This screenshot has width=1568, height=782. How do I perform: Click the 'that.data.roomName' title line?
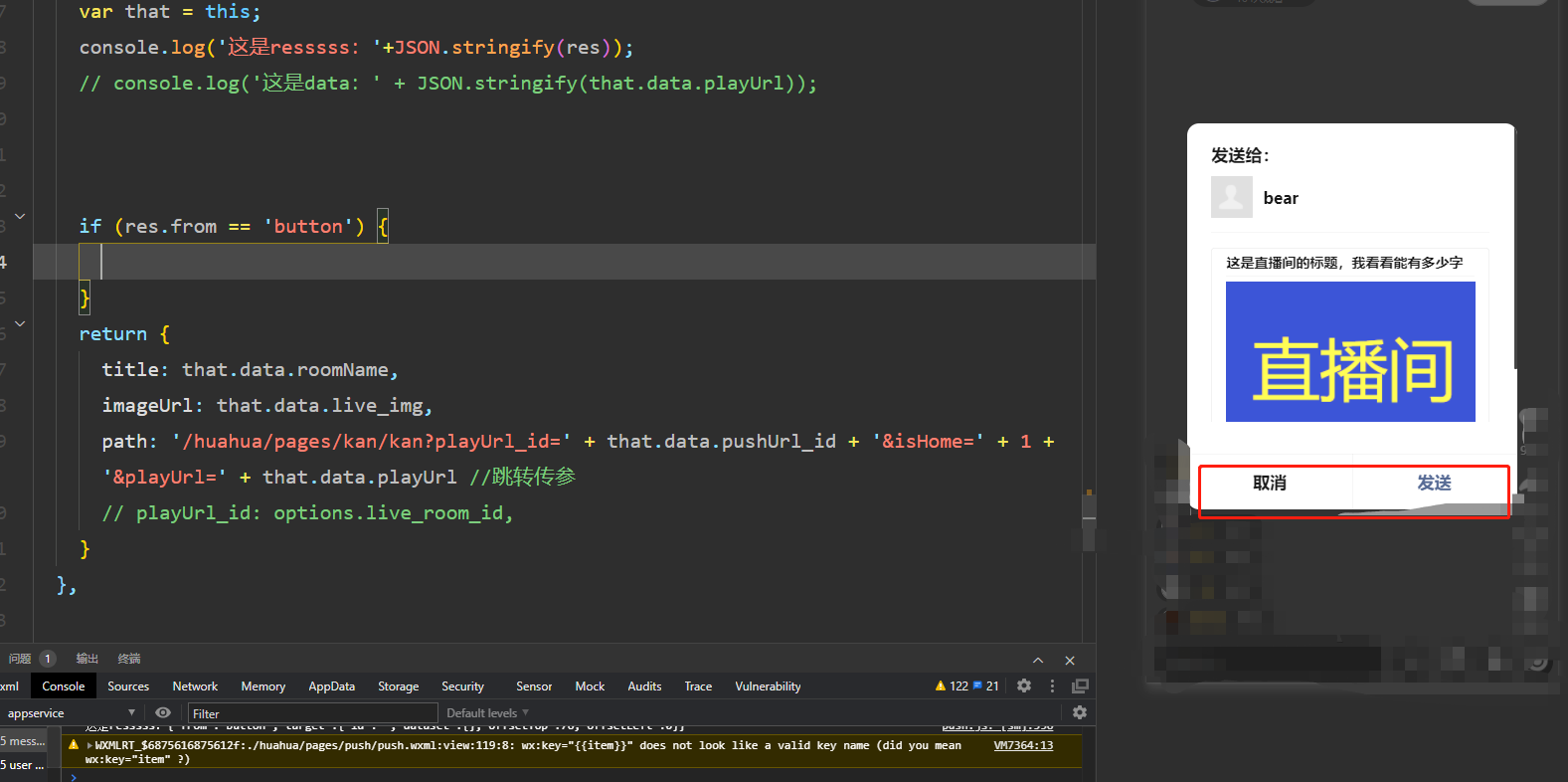tap(250, 370)
